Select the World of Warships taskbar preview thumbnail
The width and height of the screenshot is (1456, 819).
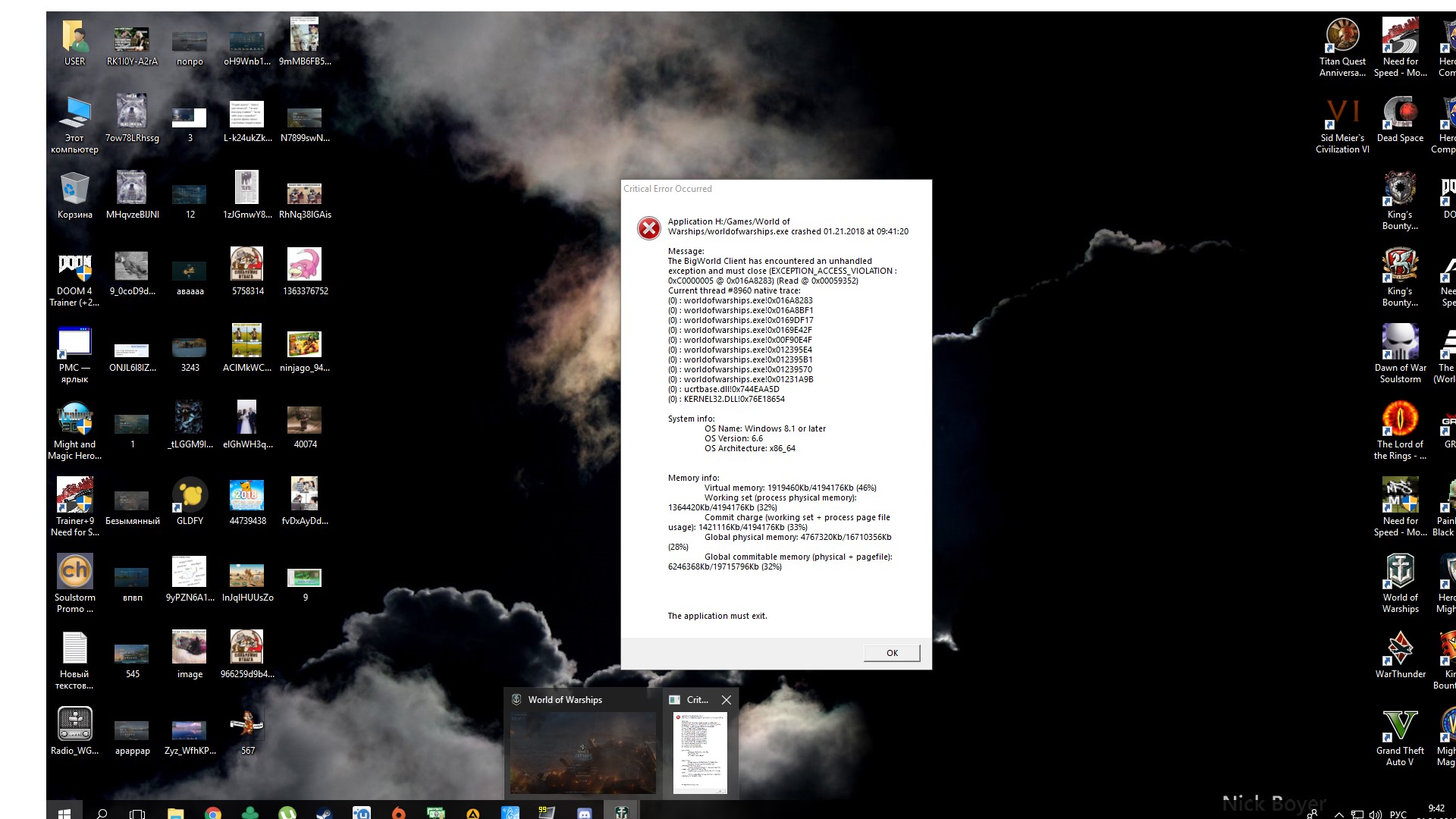[582, 752]
